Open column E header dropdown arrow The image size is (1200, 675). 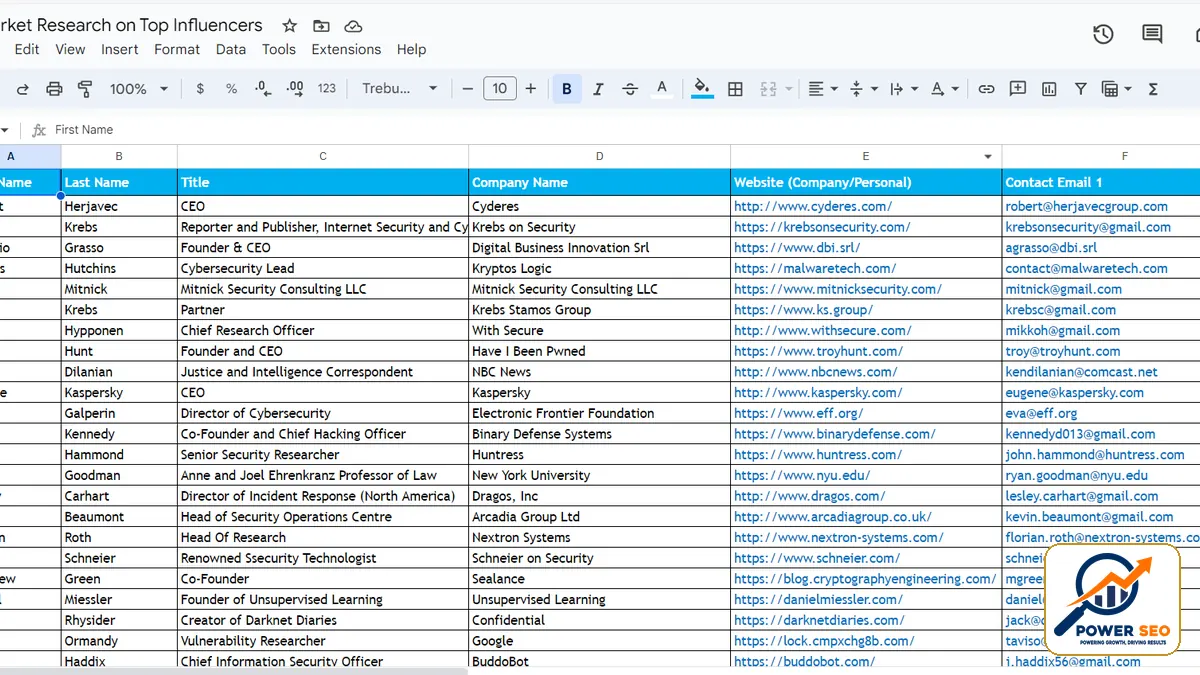click(988, 157)
